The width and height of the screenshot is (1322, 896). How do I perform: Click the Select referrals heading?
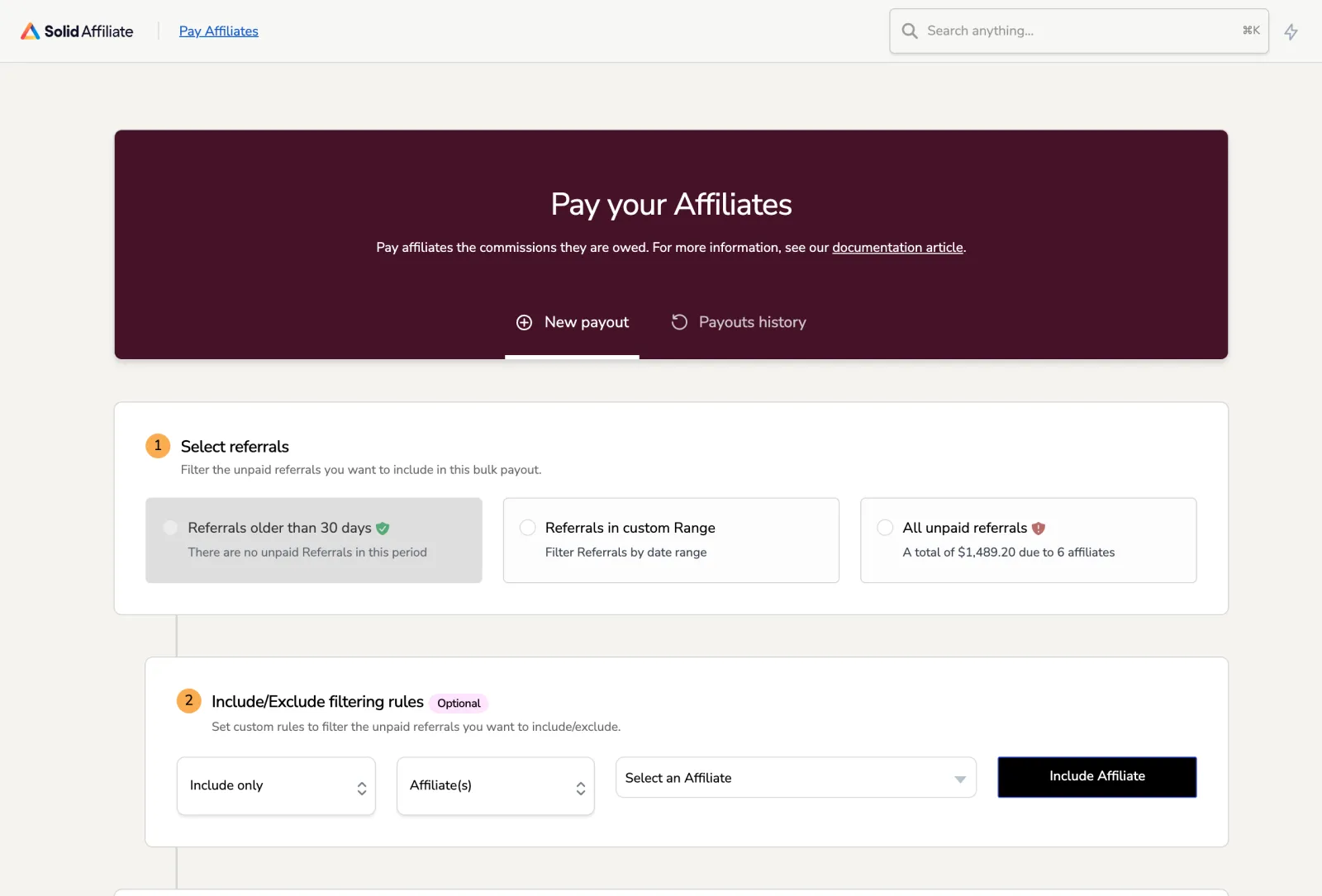(235, 447)
